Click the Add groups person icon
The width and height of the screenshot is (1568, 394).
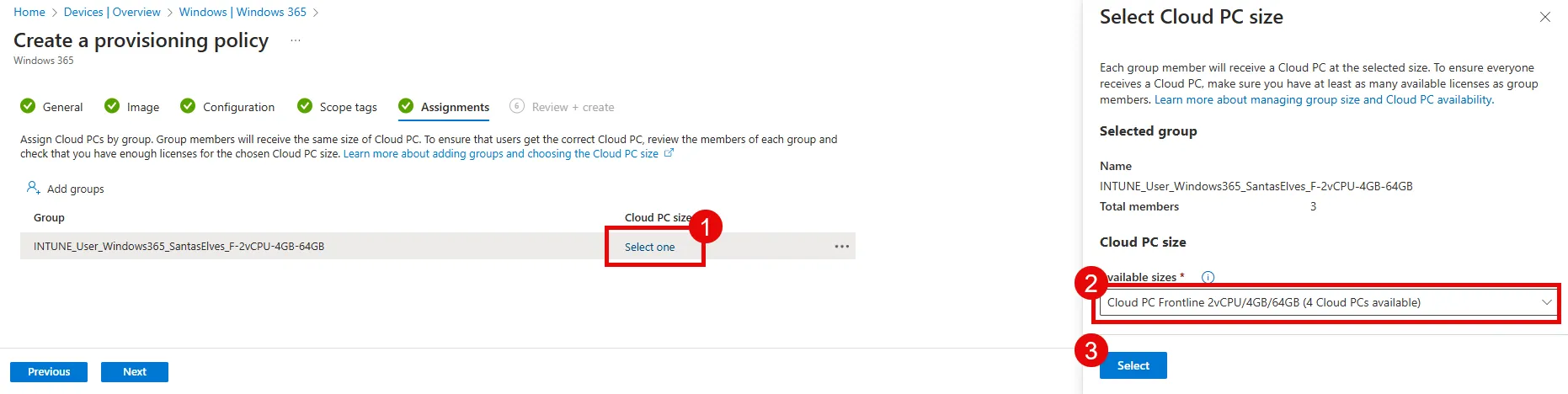tap(34, 188)
